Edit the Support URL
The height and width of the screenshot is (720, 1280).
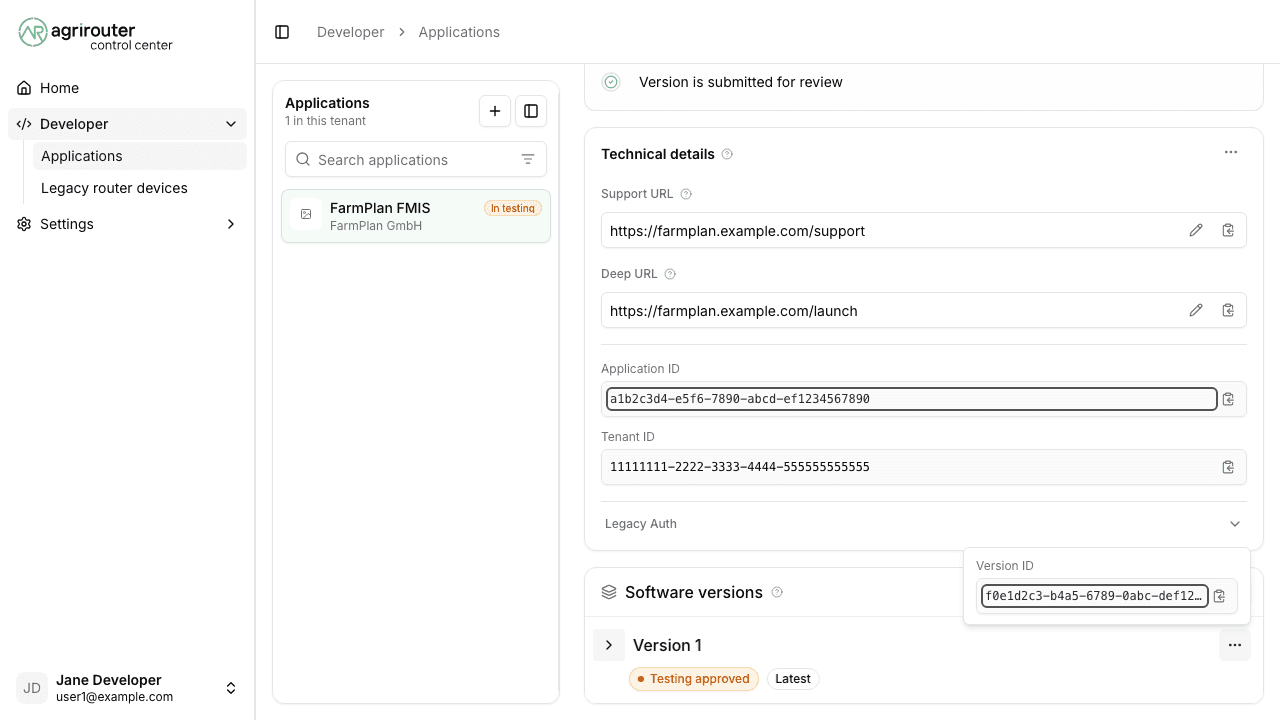[x=1196, y=230]
